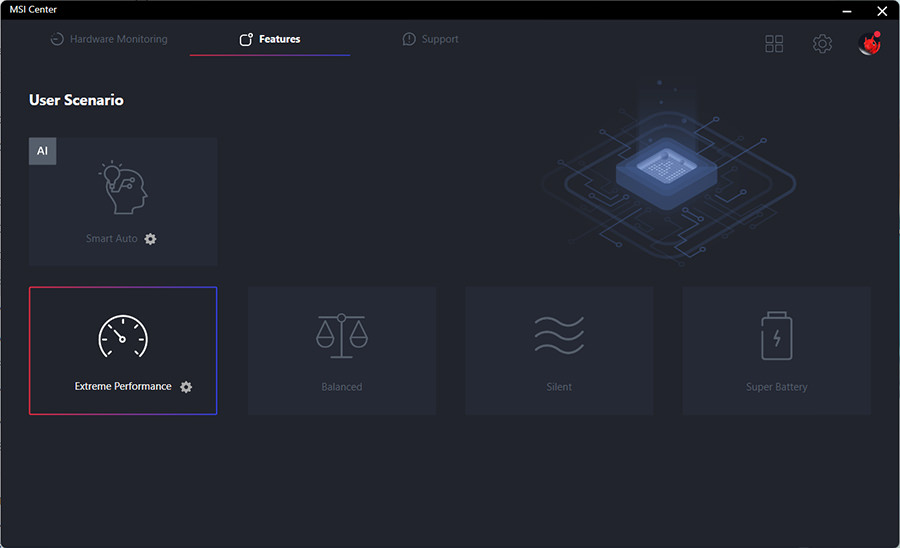Click the Extreme Performance label

coord(123,386)
